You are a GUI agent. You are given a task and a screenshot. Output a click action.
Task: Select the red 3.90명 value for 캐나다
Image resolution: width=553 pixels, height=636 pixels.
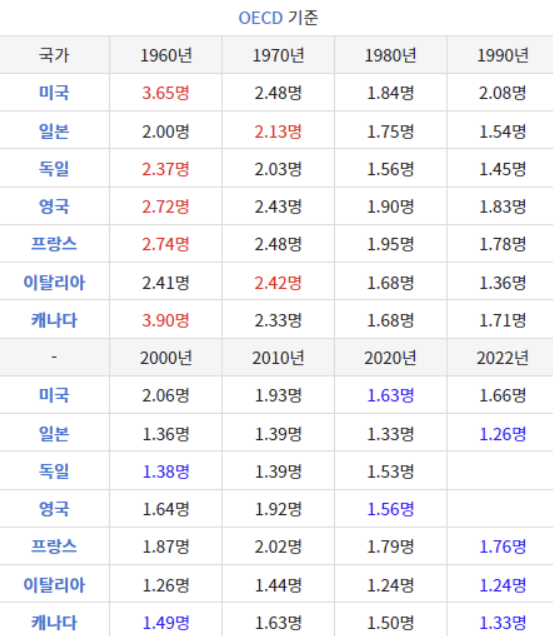click(166, 320)
